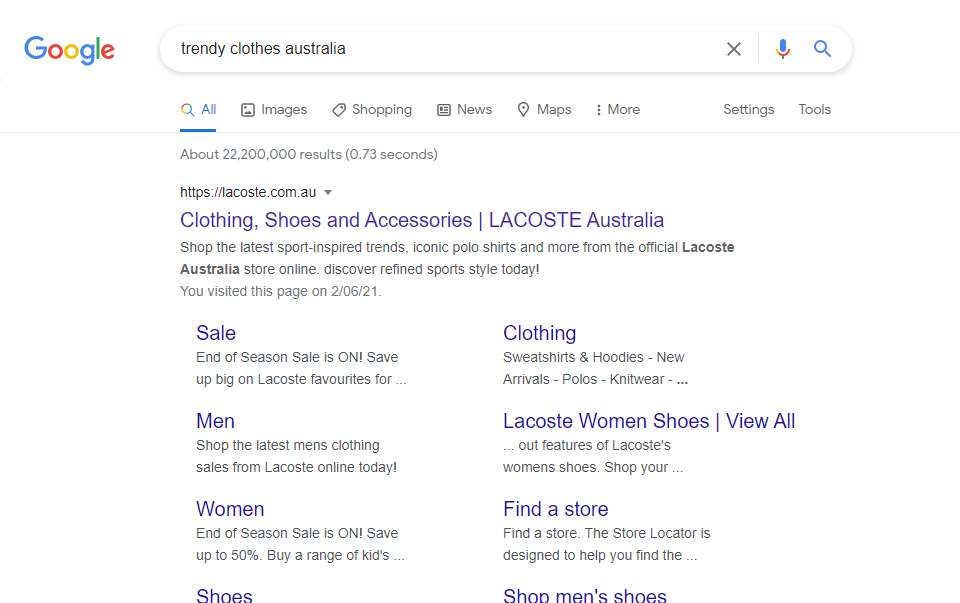Open search Settings
Screen dimensions: 960x603
[x=748, y=110]
